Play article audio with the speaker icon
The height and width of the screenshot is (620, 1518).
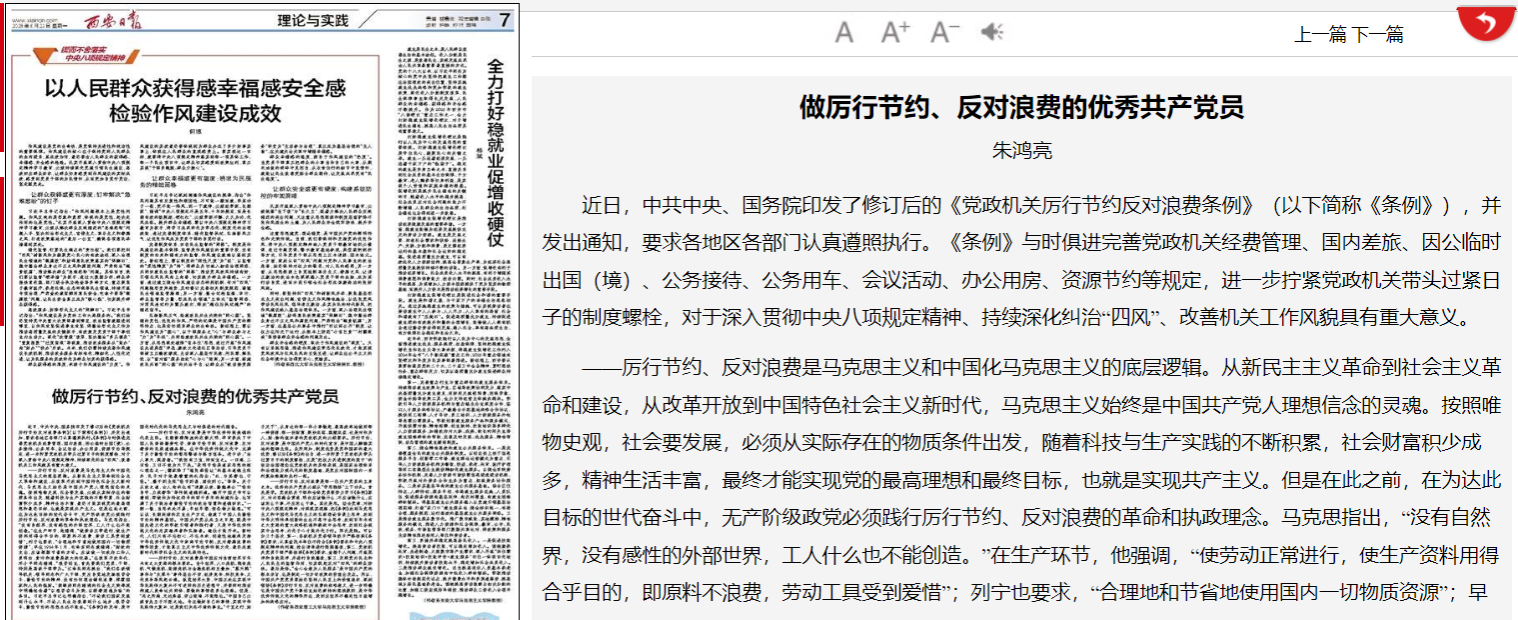(991, 33)
